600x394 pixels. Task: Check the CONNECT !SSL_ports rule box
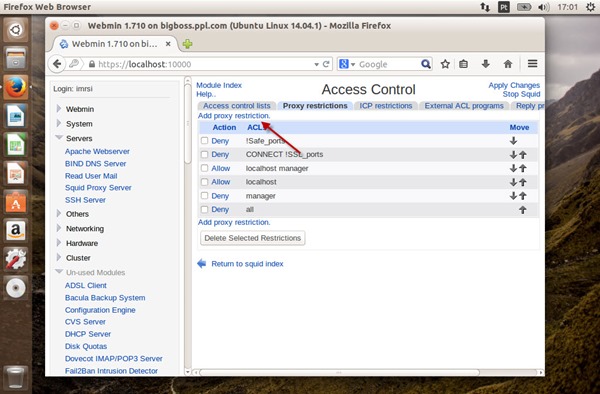click(x=205, y=154)
